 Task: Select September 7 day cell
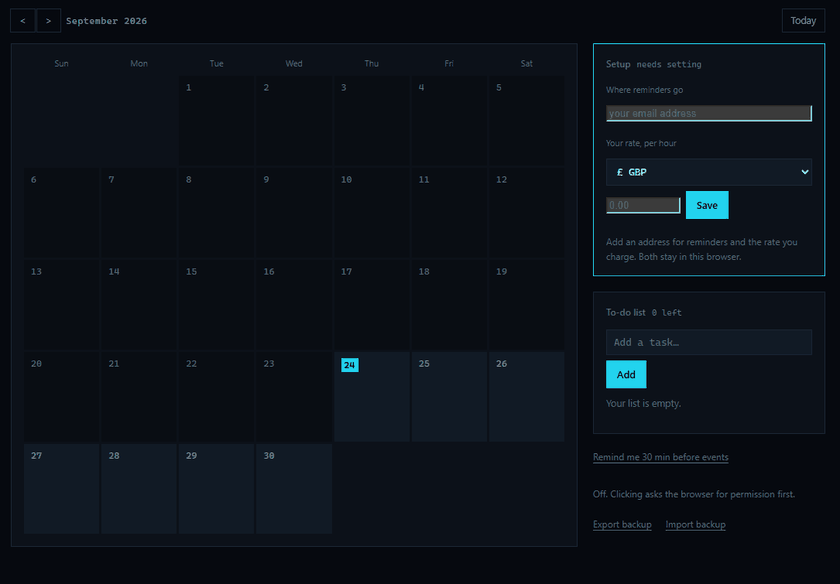click(x=139, y=213)
